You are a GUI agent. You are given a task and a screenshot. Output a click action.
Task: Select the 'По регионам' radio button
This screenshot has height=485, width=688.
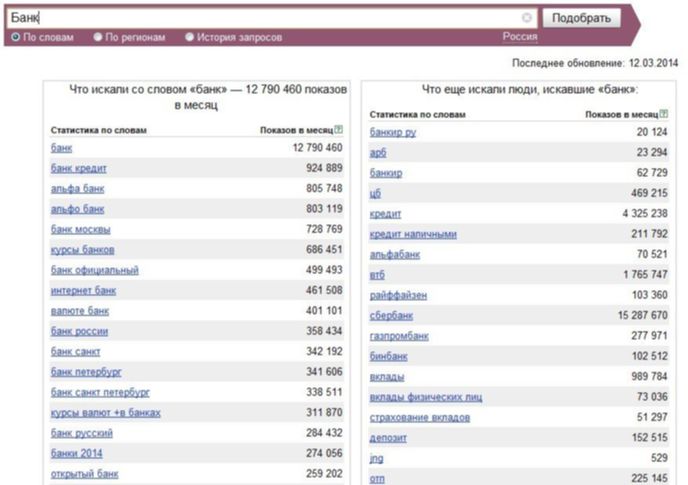coord(98,37)
